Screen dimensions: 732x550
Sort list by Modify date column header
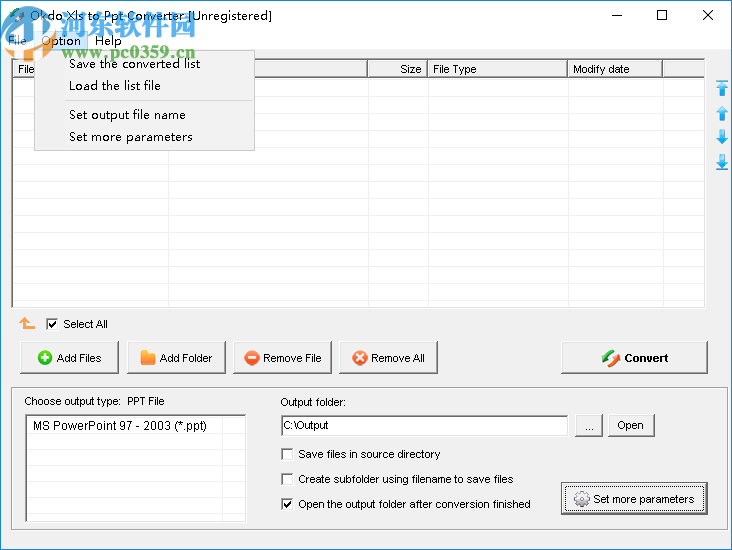click(x=615, y=69)
